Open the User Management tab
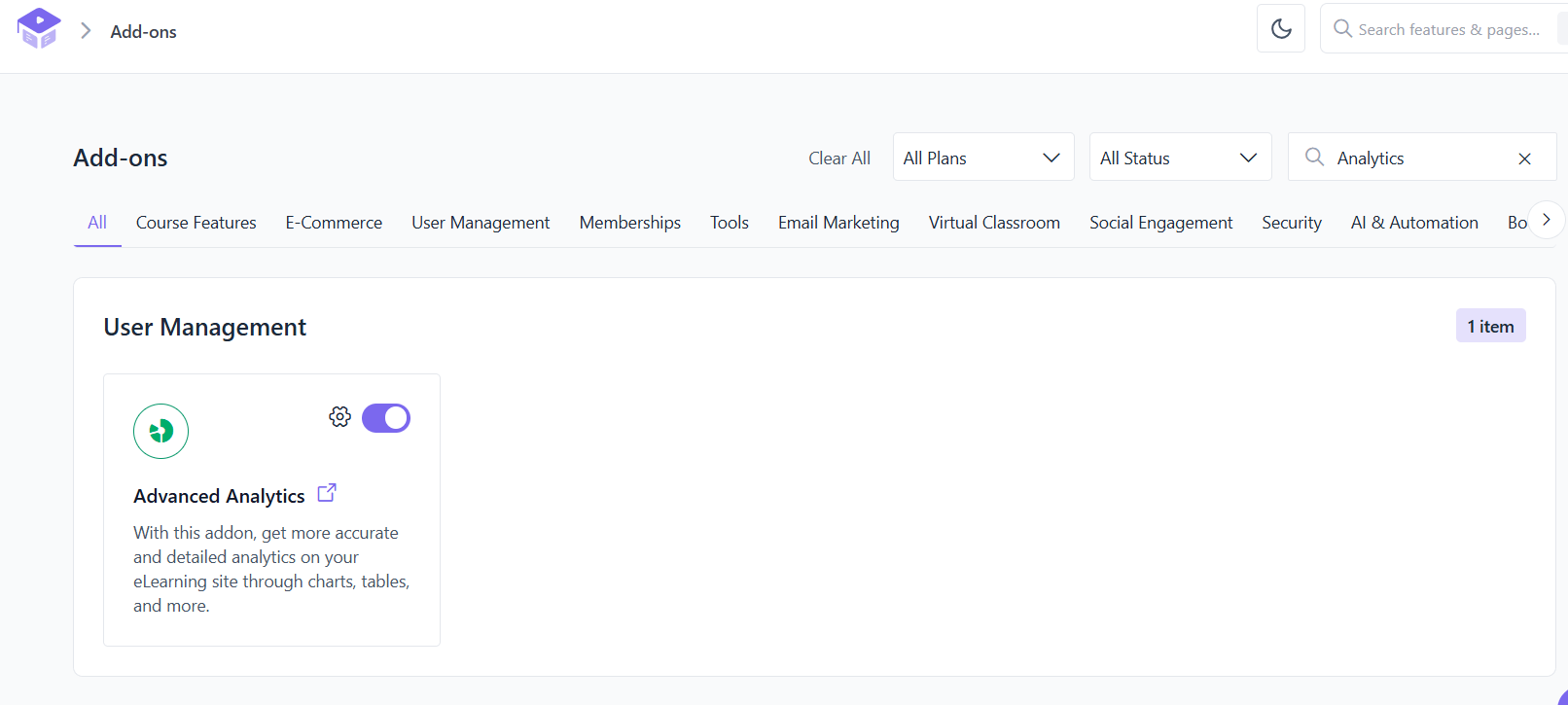Screen dimensions: 1568x705 point(481,223)
